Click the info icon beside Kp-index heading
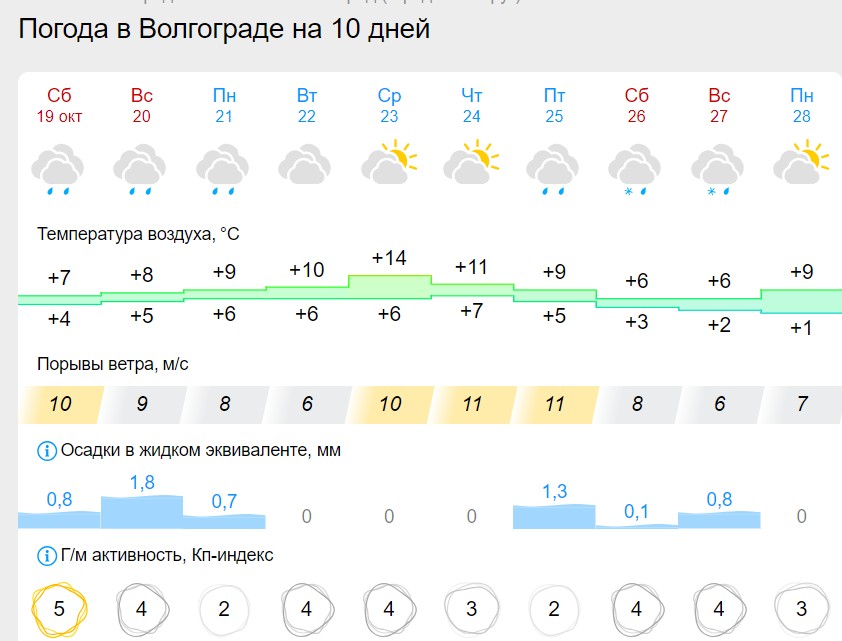The image size is (842, 641). pyautogui.click(x=46, y=555)
